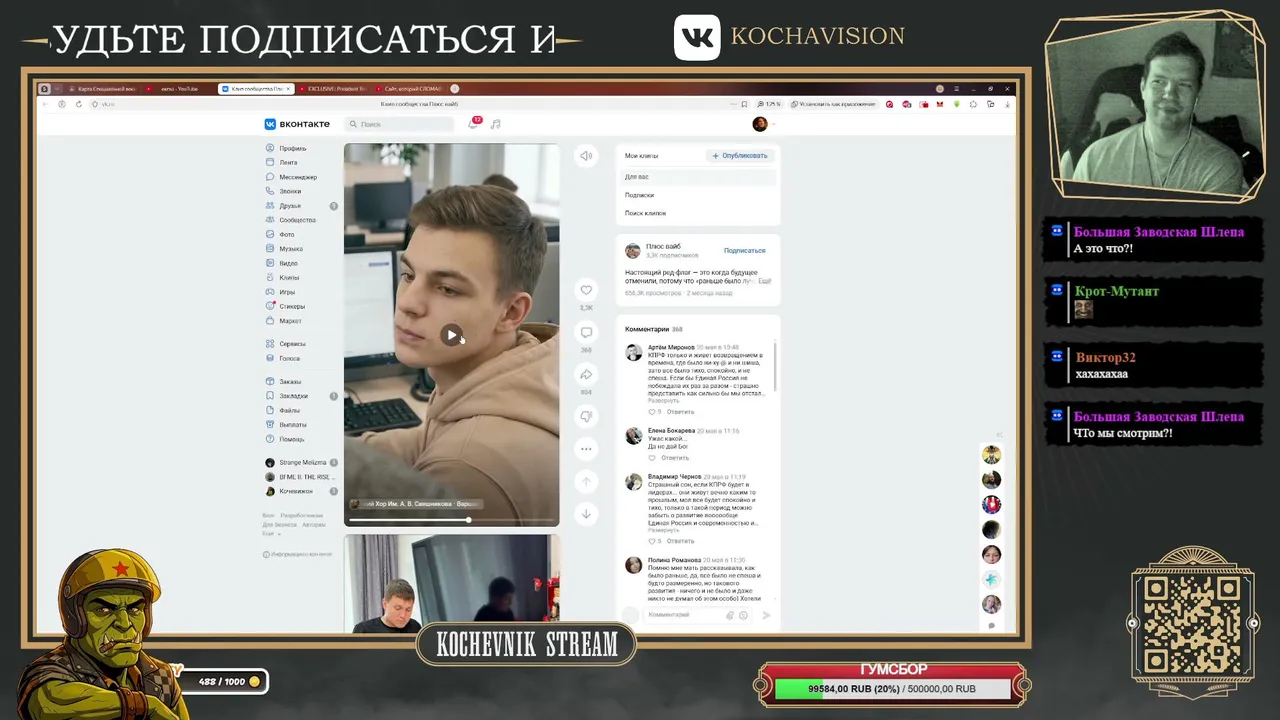Subscribe to Плюс вайб with Подписаться
Image resolution: width=1280 pixels, height=720 pixels.
pyautogui.click(x=744, y=251)
